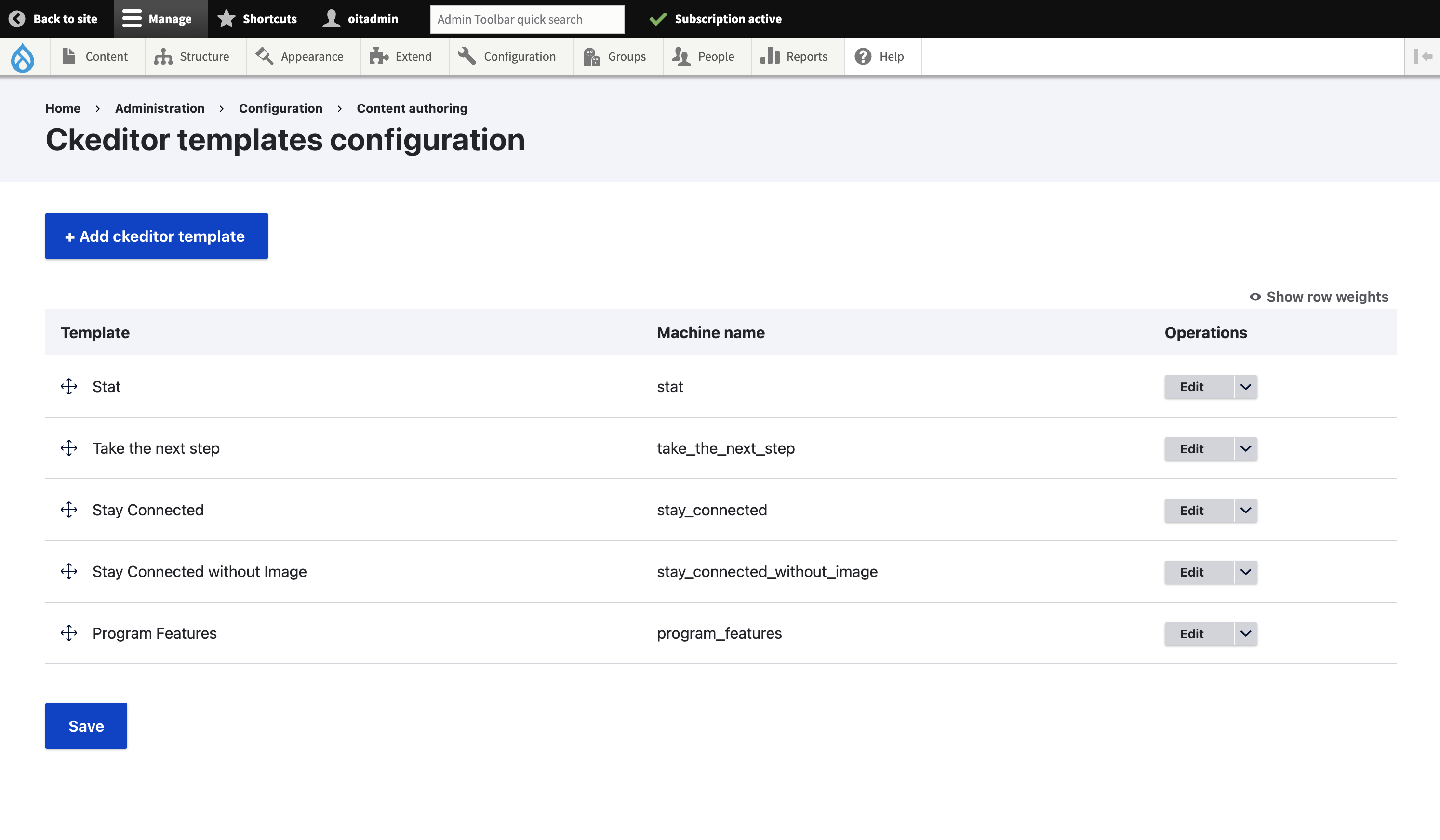
Task: Toggle the oitadmin user tray
Action: coord(360,19)
